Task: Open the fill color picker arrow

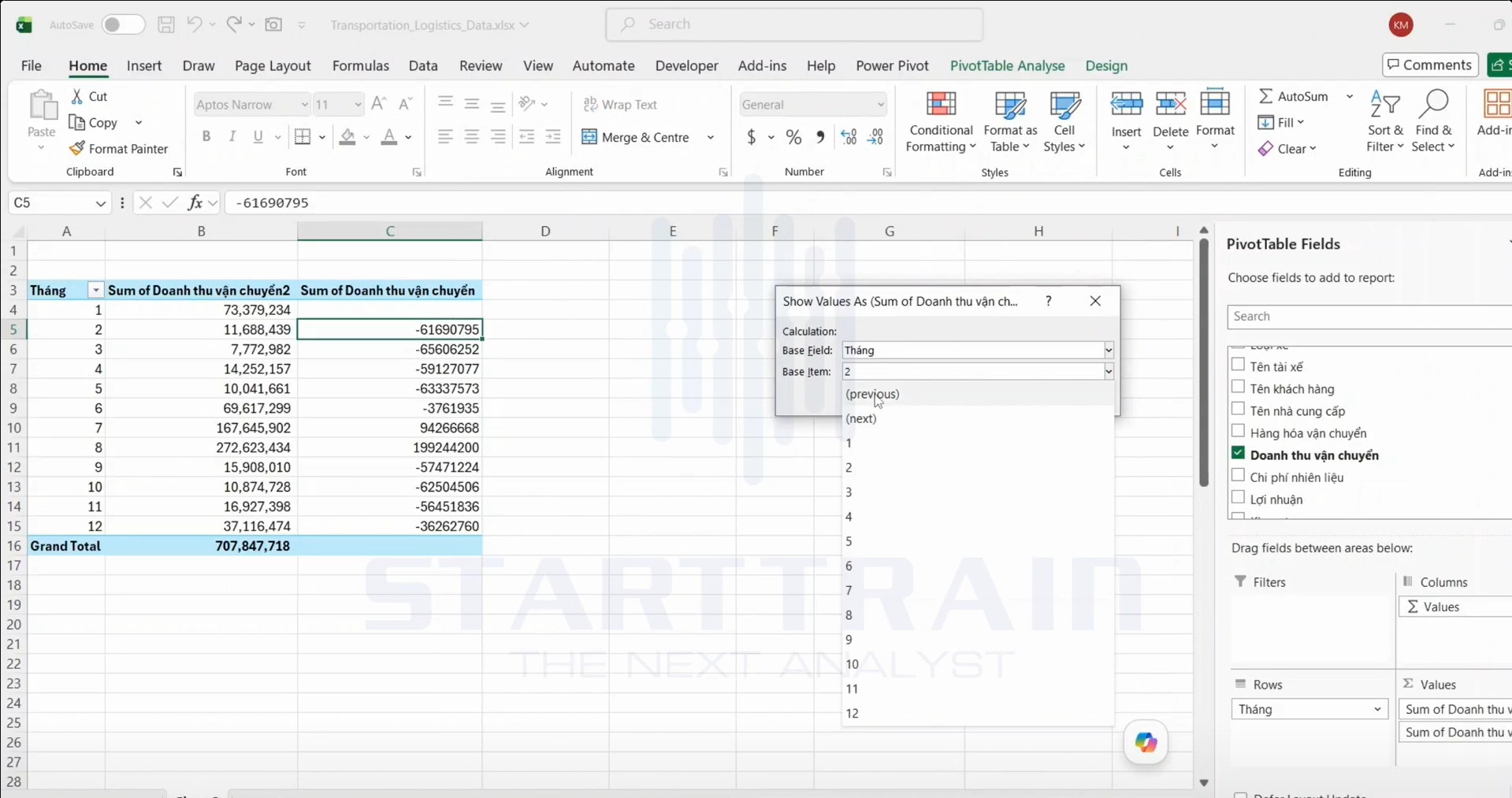Action: coord(366,137)
